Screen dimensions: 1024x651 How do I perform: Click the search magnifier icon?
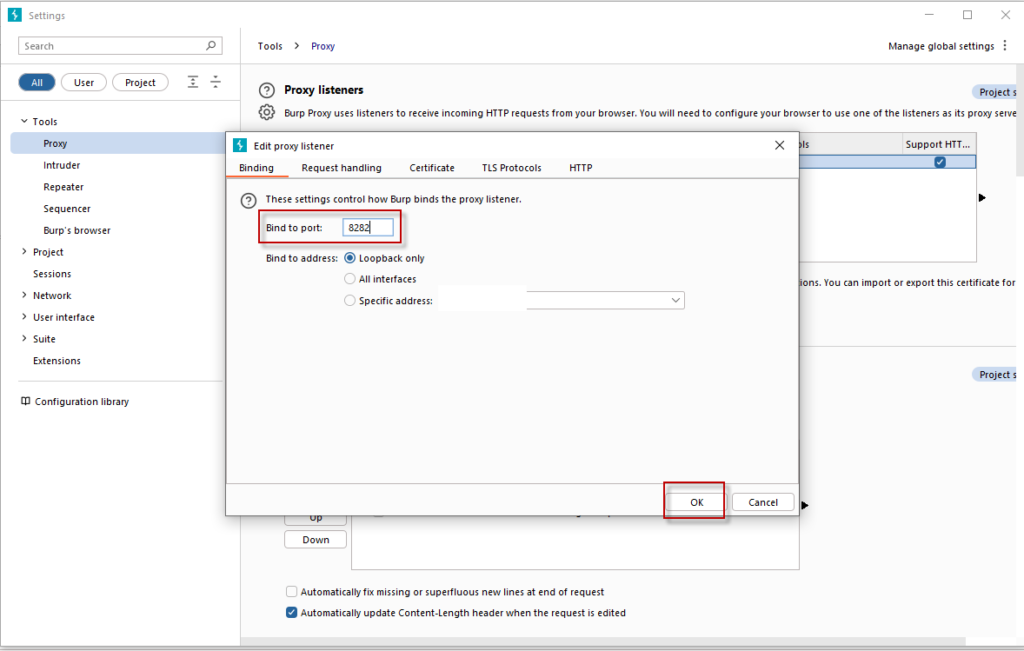pos(210,45)
